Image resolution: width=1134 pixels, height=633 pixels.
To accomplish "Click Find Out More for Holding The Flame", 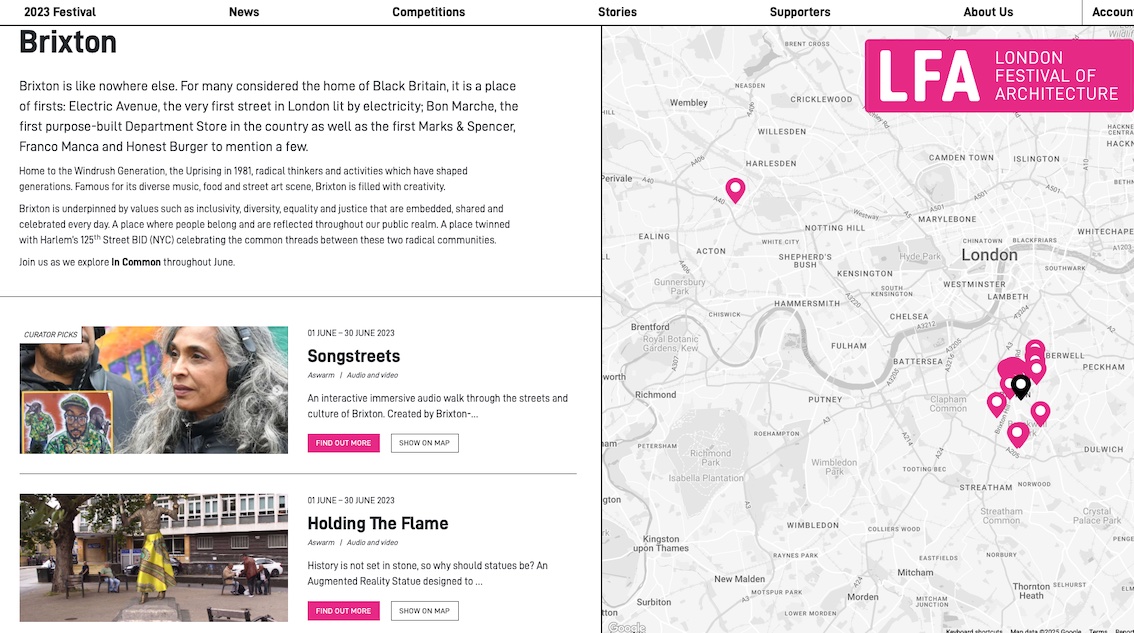I will (344, 611).
